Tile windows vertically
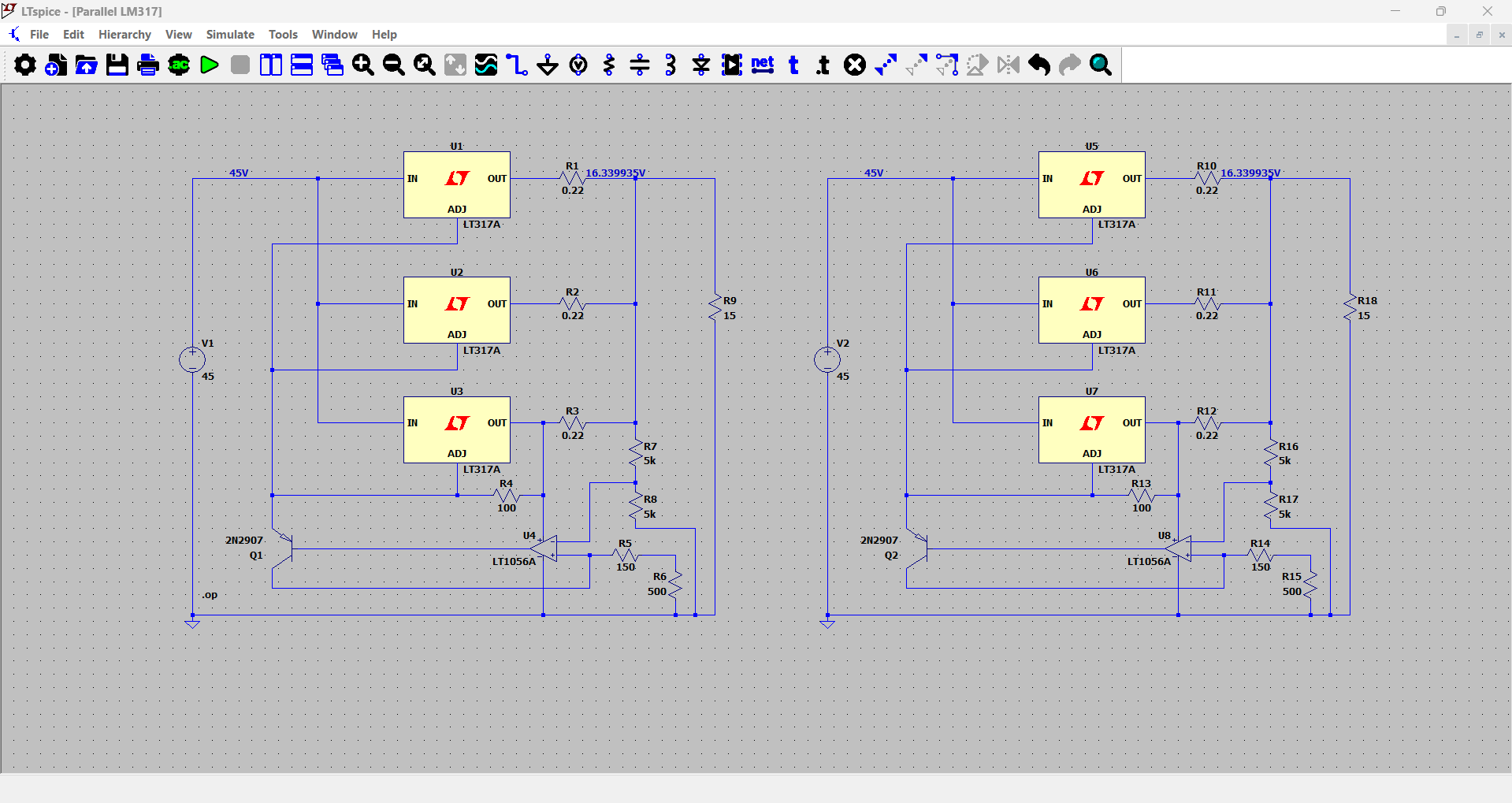Viewport: 1512px width, 803px height. coord(271,65)
